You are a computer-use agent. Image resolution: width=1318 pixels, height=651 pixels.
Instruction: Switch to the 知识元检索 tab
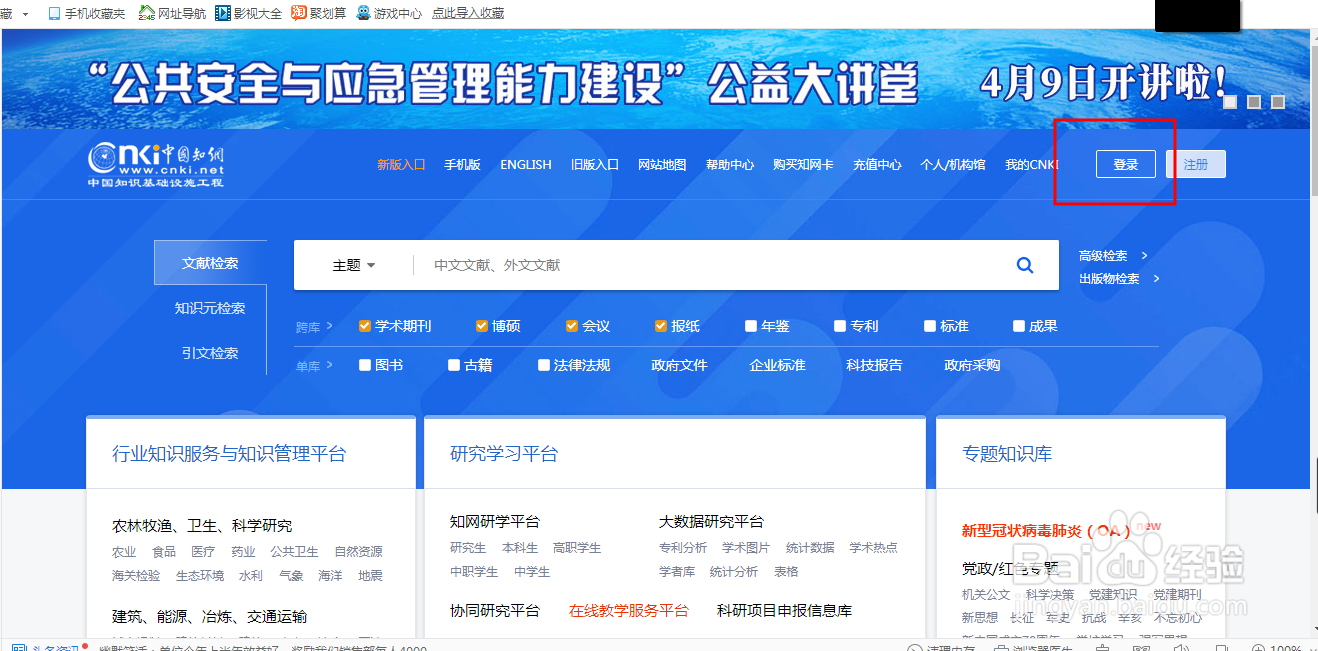[x=210, y=308]
